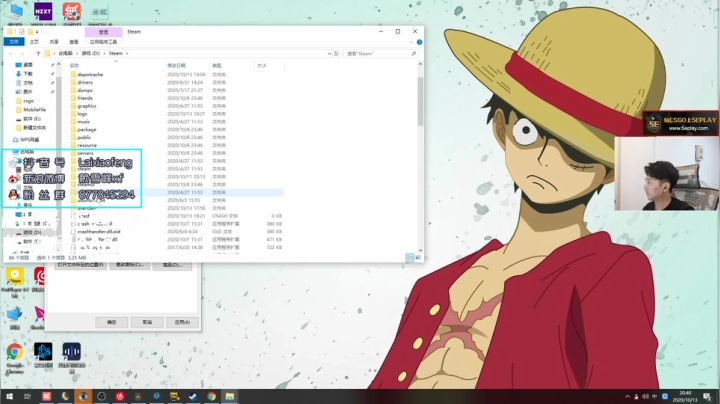
Task: Select the csgo folder in quick access
Action: 28,101
